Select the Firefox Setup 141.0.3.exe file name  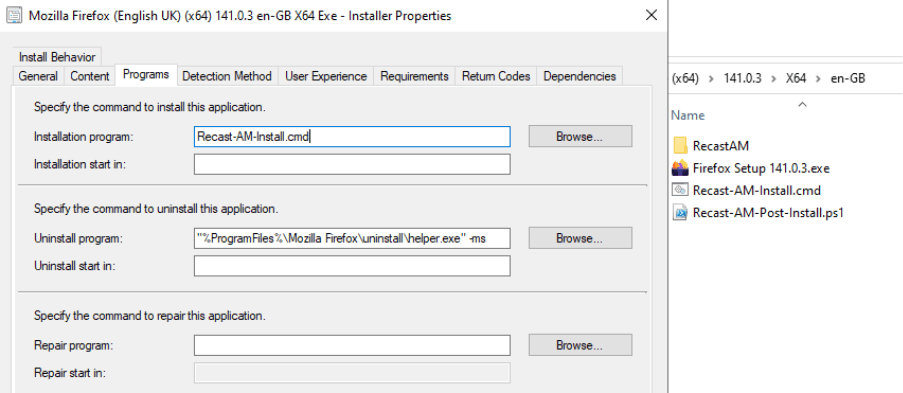click(761, 169)
